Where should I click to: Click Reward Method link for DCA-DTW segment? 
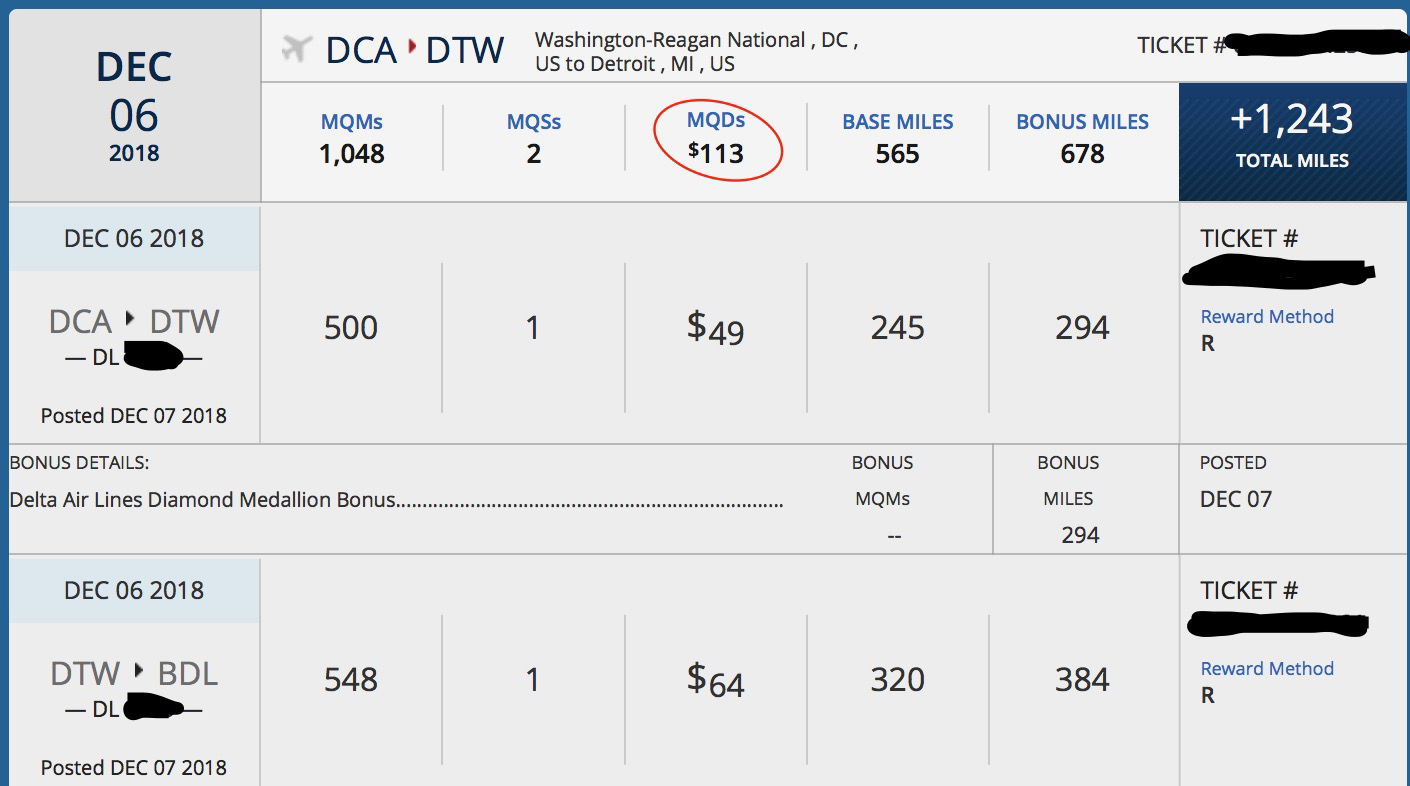click(x=1267, y=317)
